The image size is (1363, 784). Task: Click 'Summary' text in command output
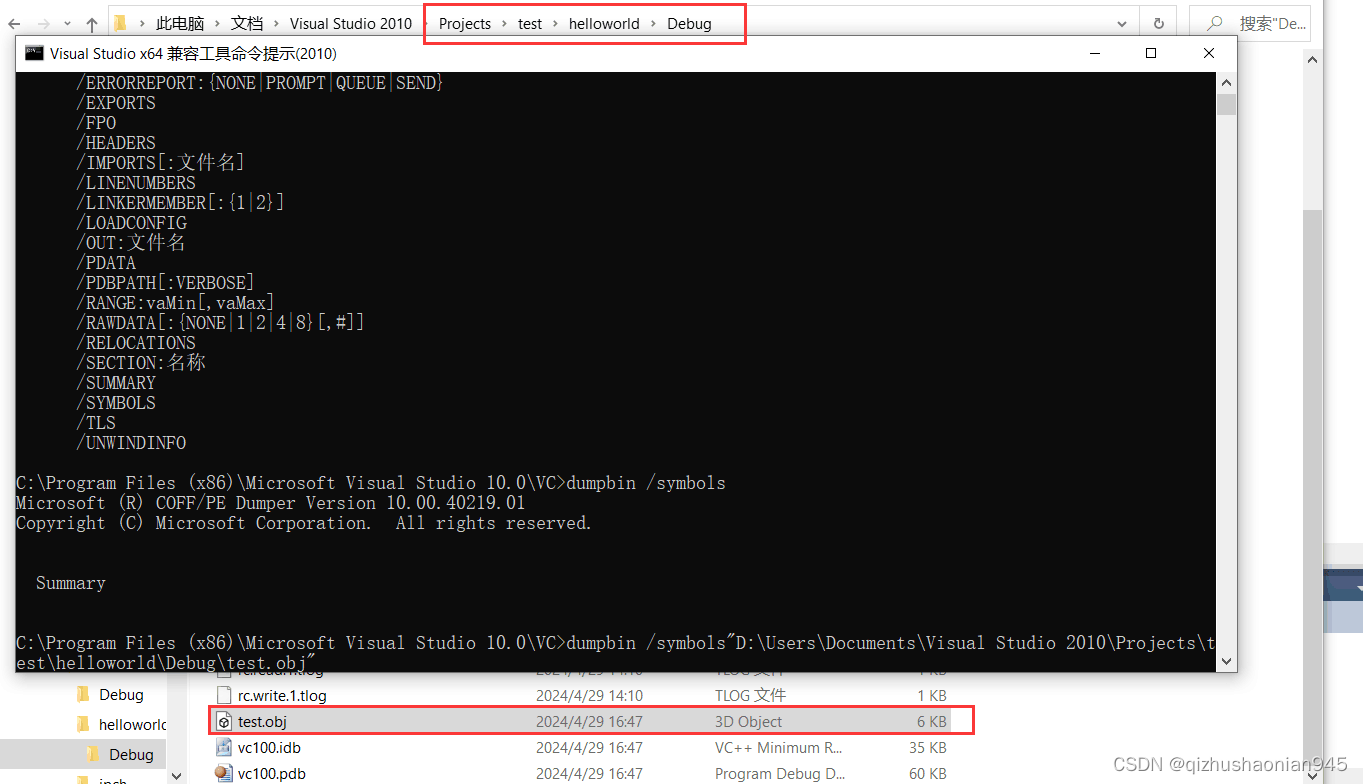(x=71, y=583)
